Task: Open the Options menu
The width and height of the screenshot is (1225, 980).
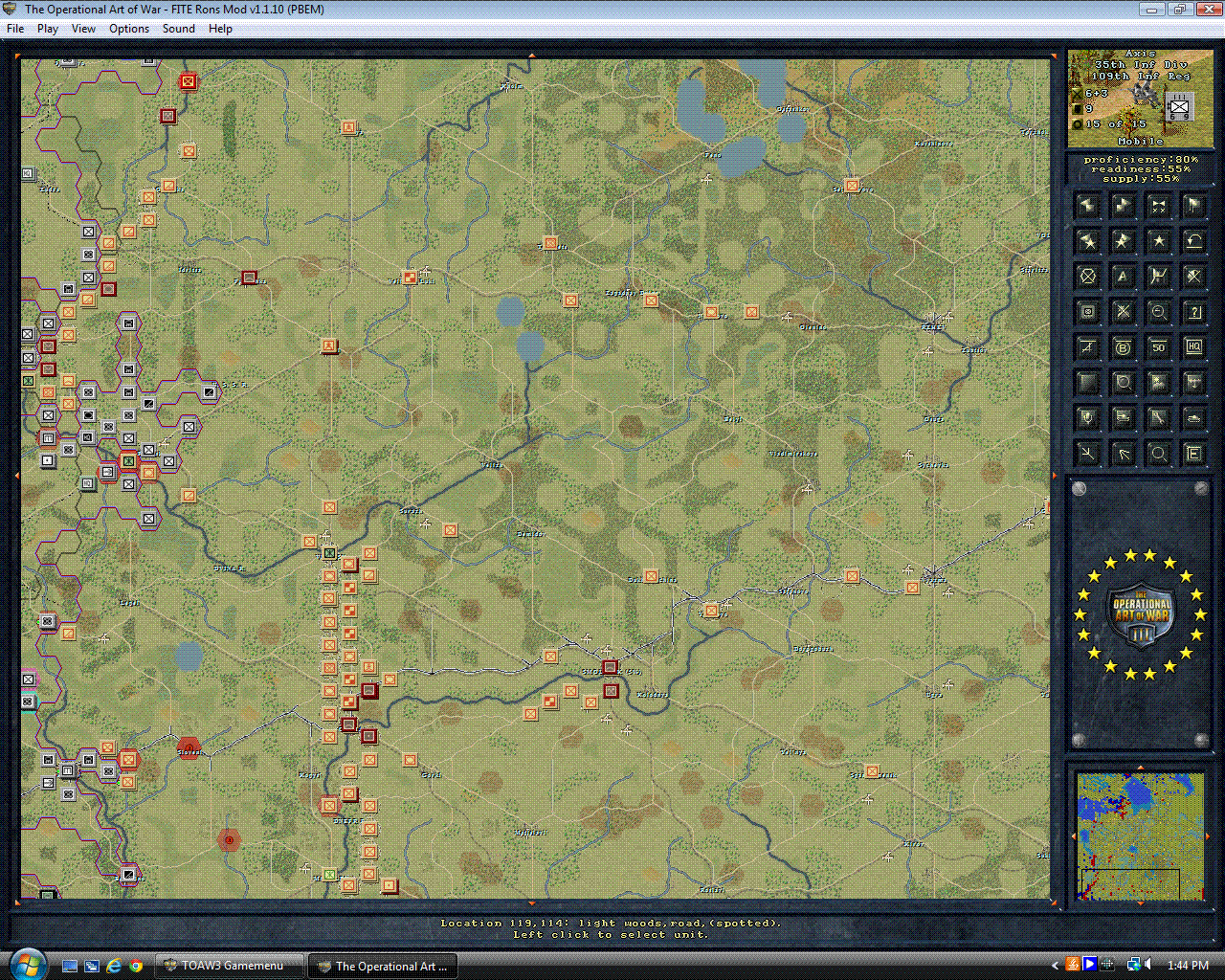Action: tap(129, 29)
